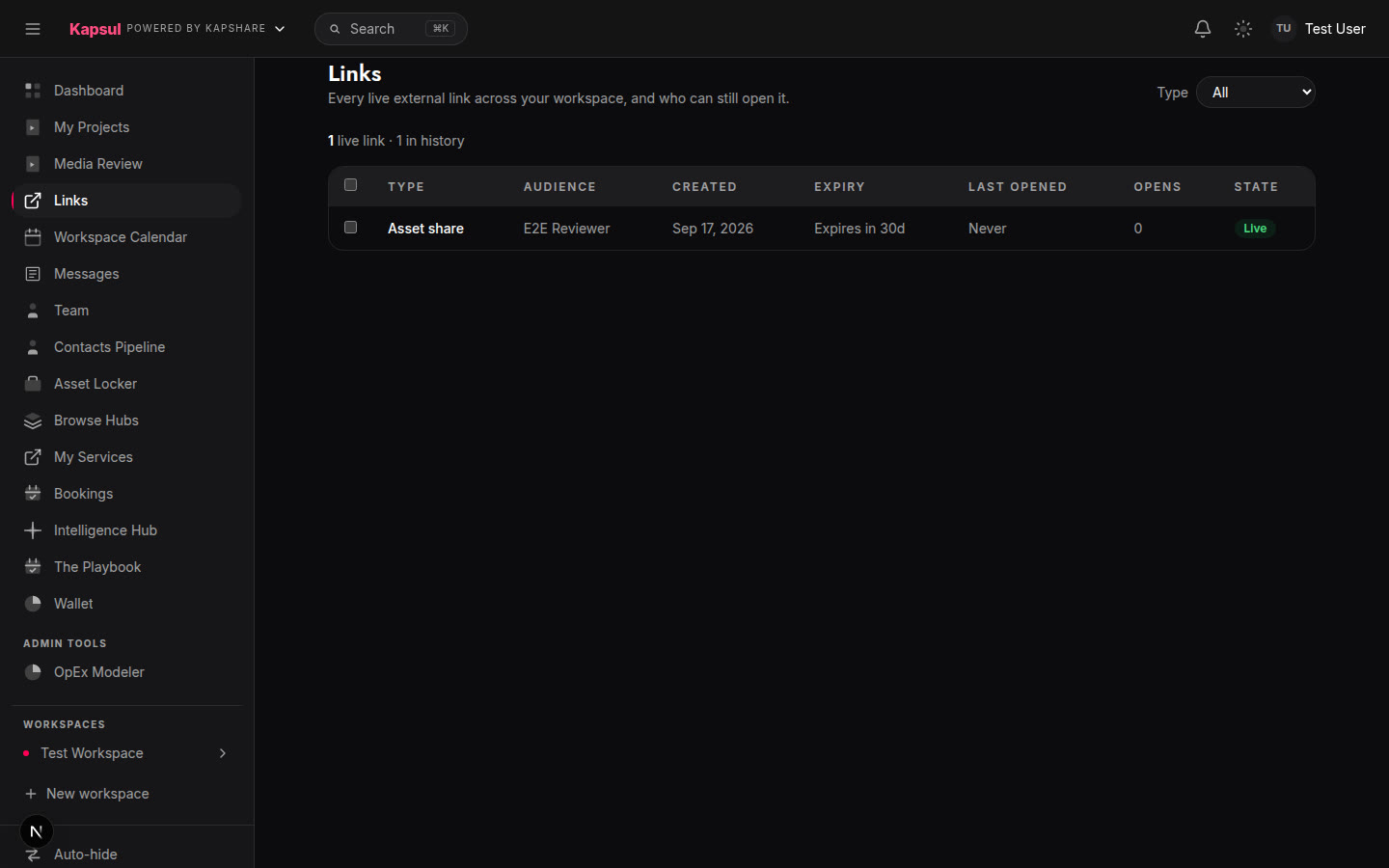Open the hamburger menu icon
The image size is (1389, 868).
tap(33, 29)
